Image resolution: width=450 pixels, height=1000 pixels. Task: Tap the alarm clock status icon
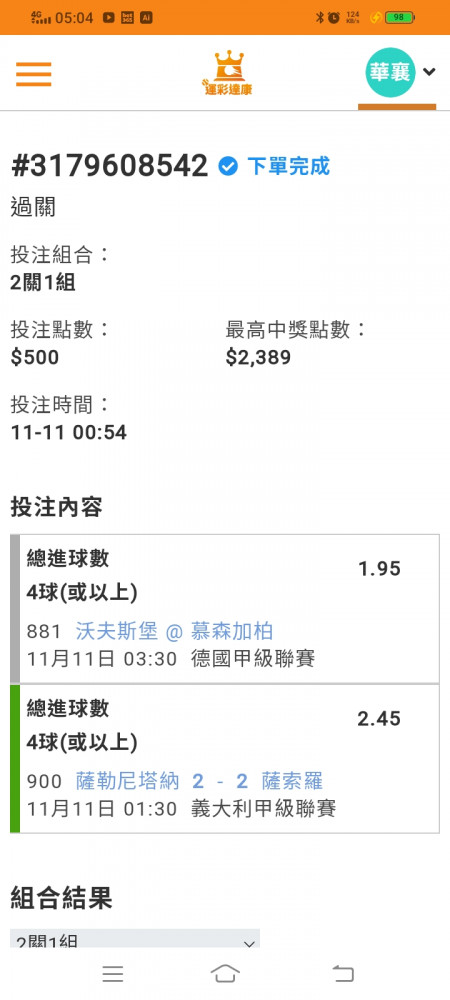point(334,18)
